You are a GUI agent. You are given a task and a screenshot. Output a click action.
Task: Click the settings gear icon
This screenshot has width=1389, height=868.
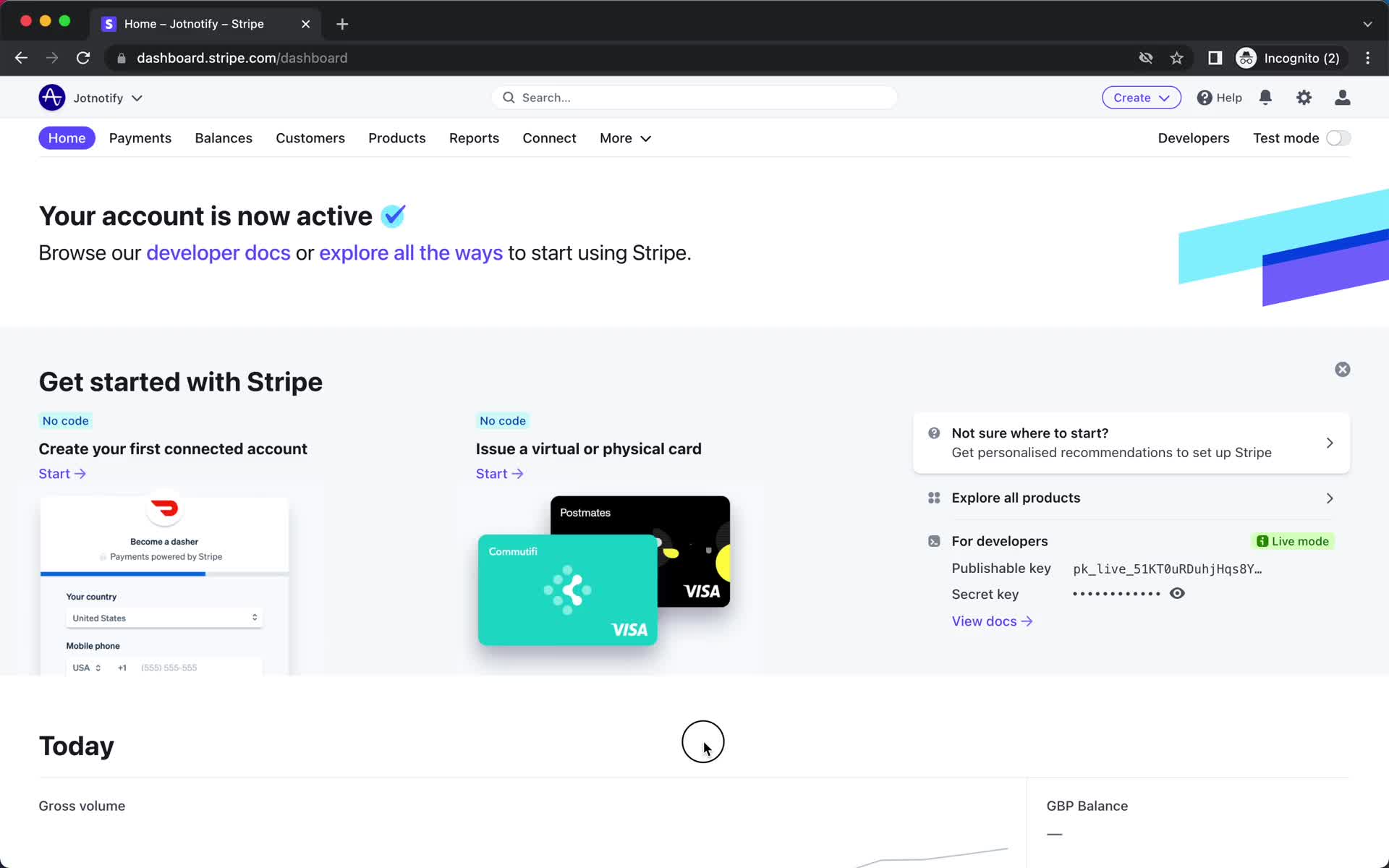[x=1304, y=97]
